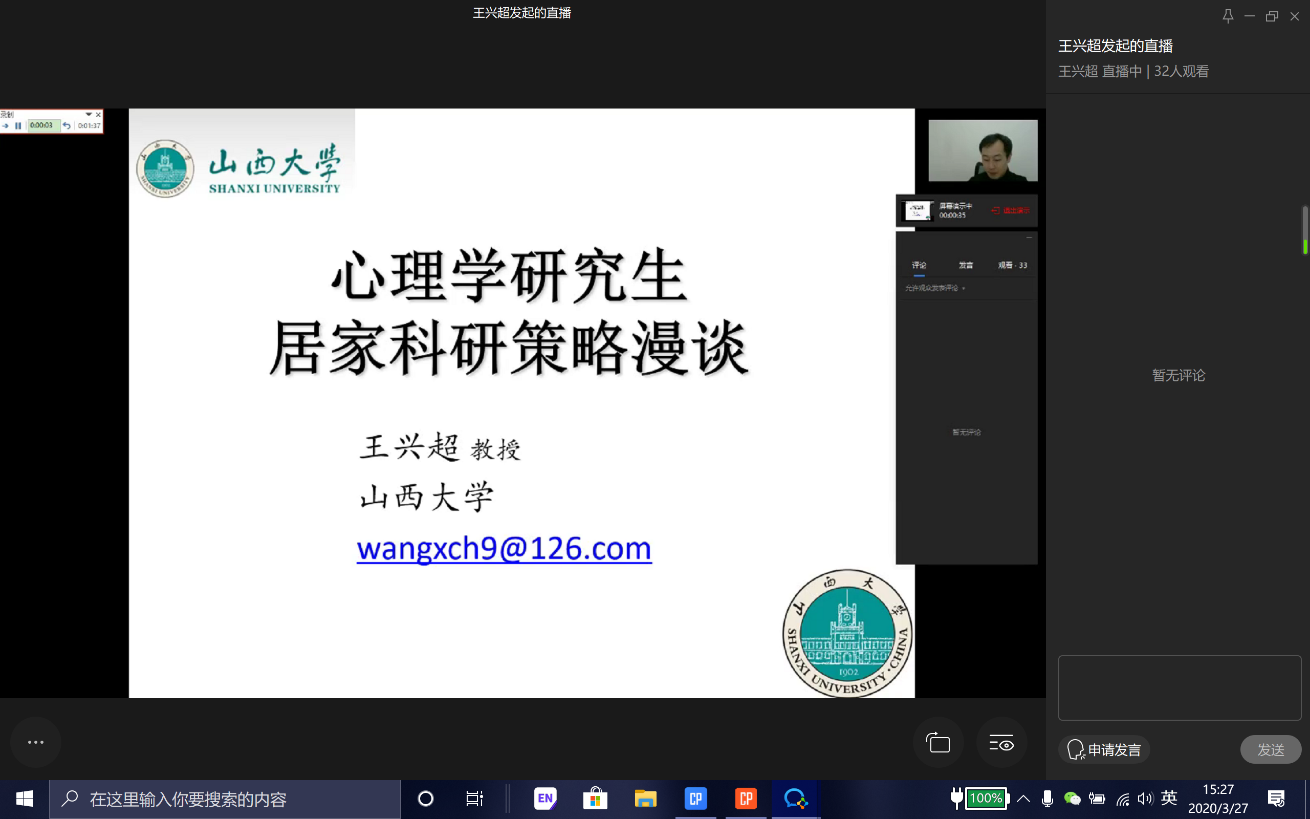Switch to the 发言 tab in shared panel

966,265
